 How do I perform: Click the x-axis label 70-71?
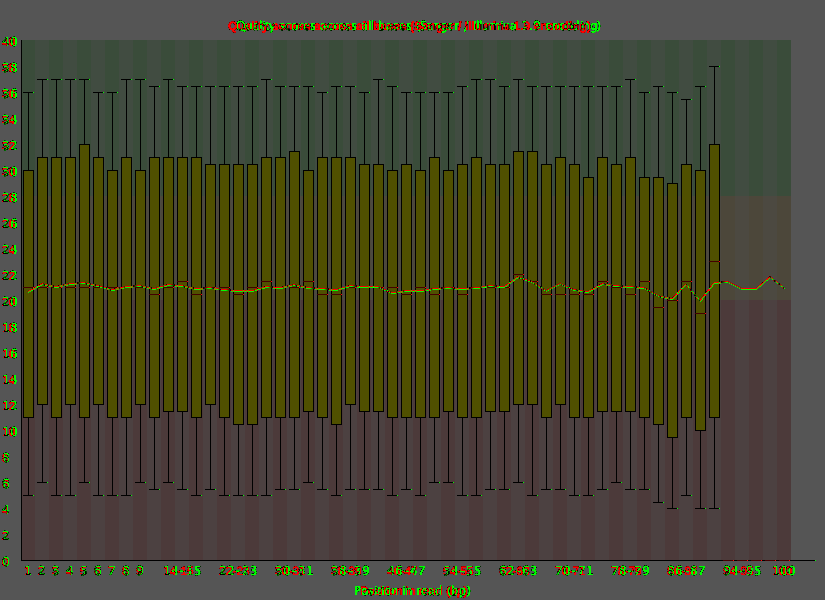[574, 571]
